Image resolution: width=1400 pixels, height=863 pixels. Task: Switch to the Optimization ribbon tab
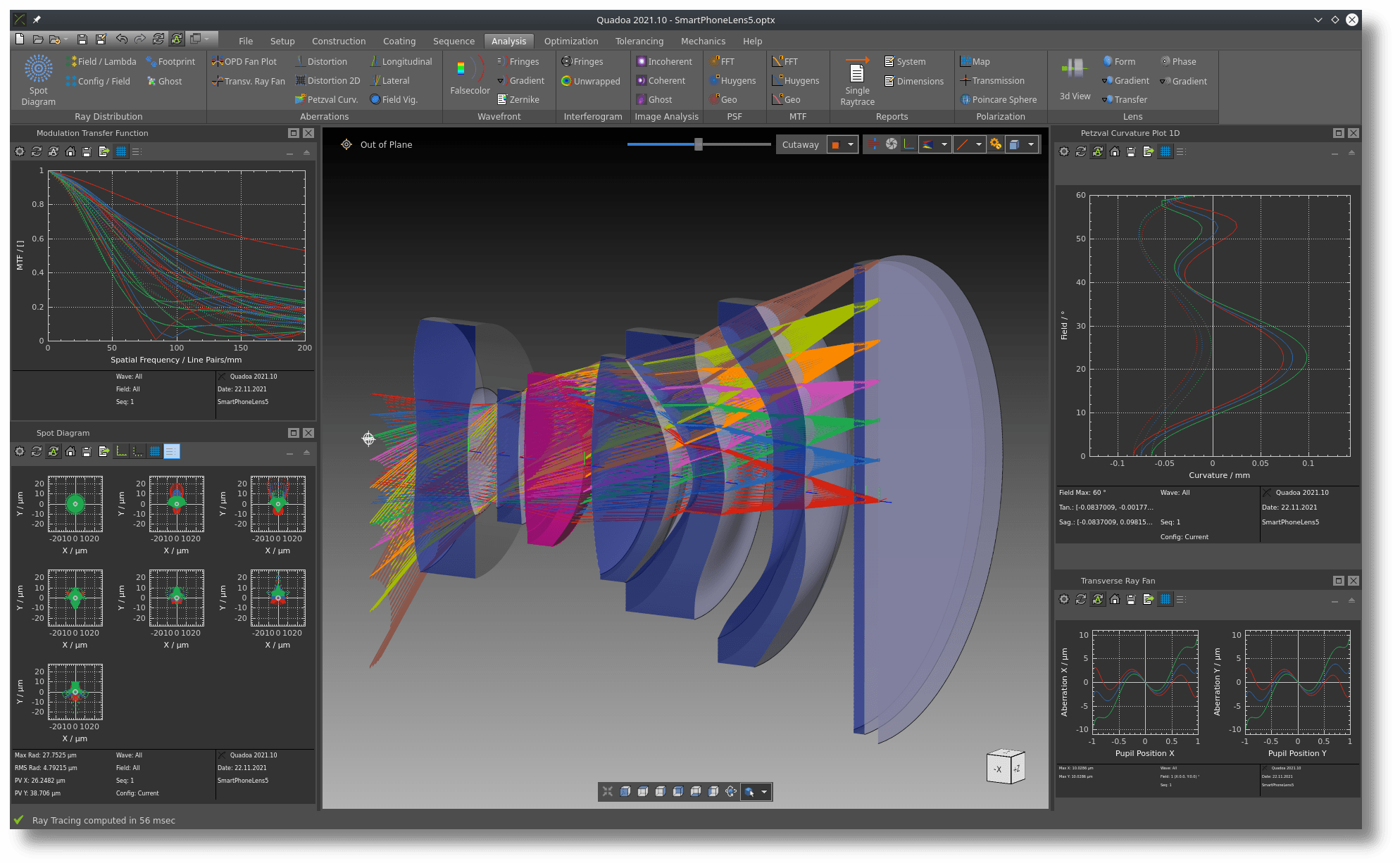click(x=570, y=41)
